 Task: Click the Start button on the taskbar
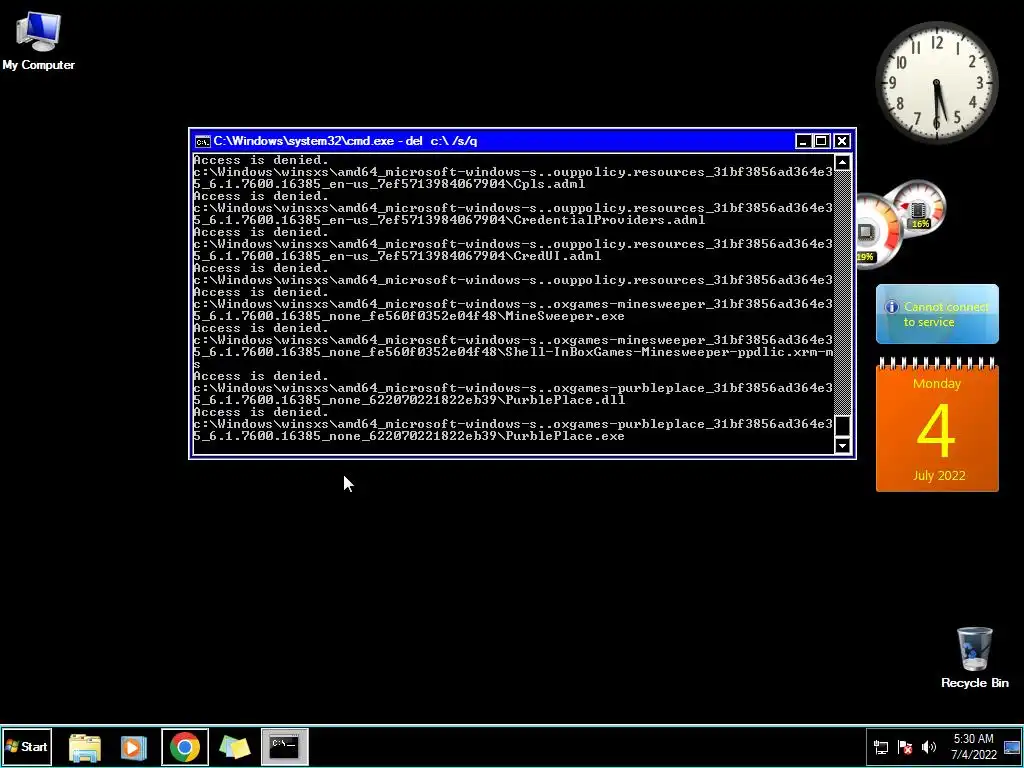click(x=27, y=746)
